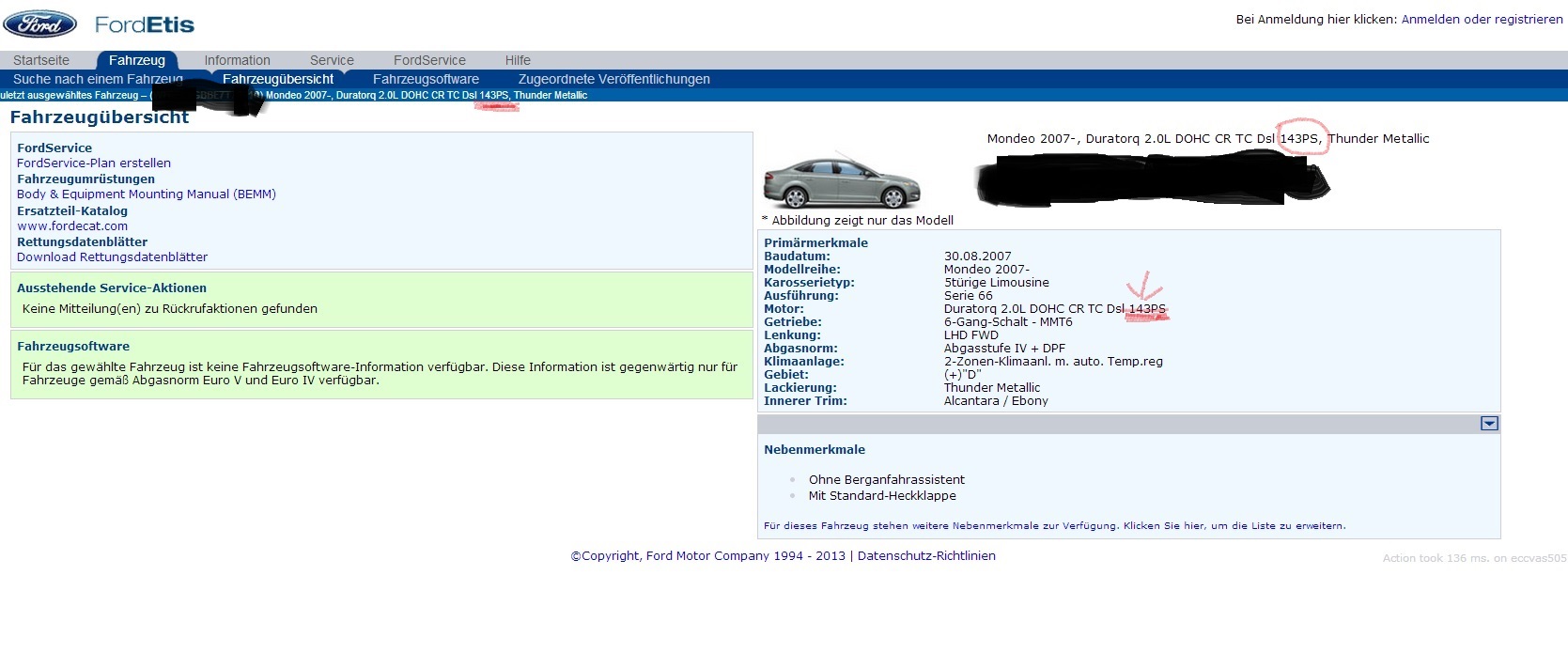
Task: Select the Fahrzeug tab
Action: tap(137, 60)
